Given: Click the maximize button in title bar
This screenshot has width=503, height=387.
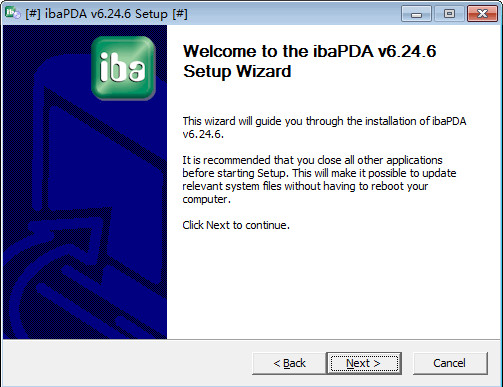Looking at the screenshot, I should [449, 14].
